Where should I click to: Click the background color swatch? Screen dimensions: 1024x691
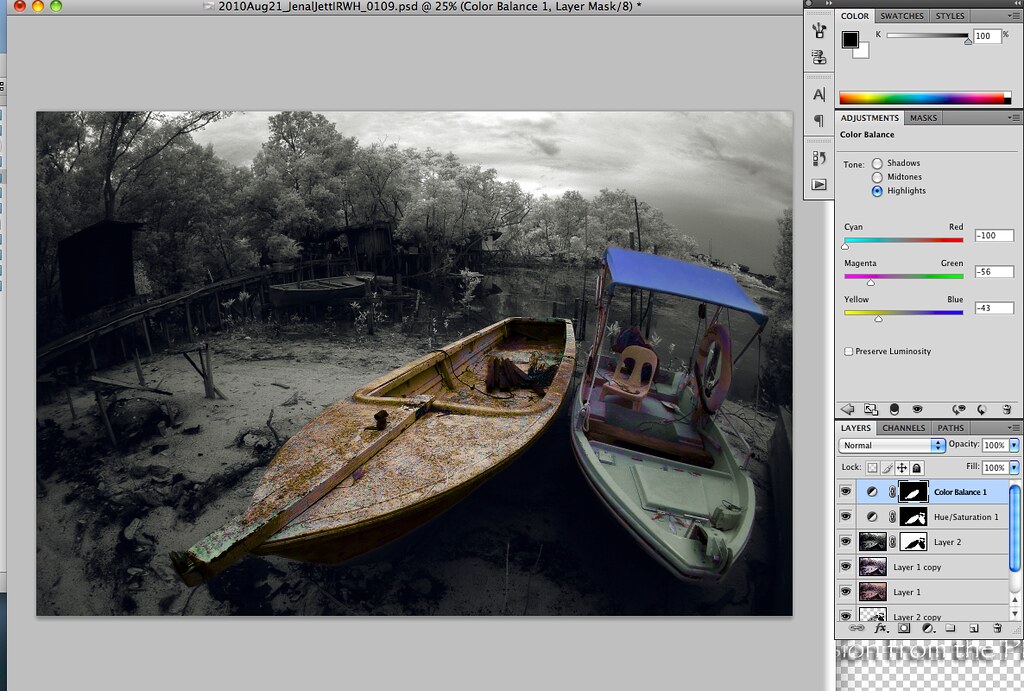pos(863,52)
